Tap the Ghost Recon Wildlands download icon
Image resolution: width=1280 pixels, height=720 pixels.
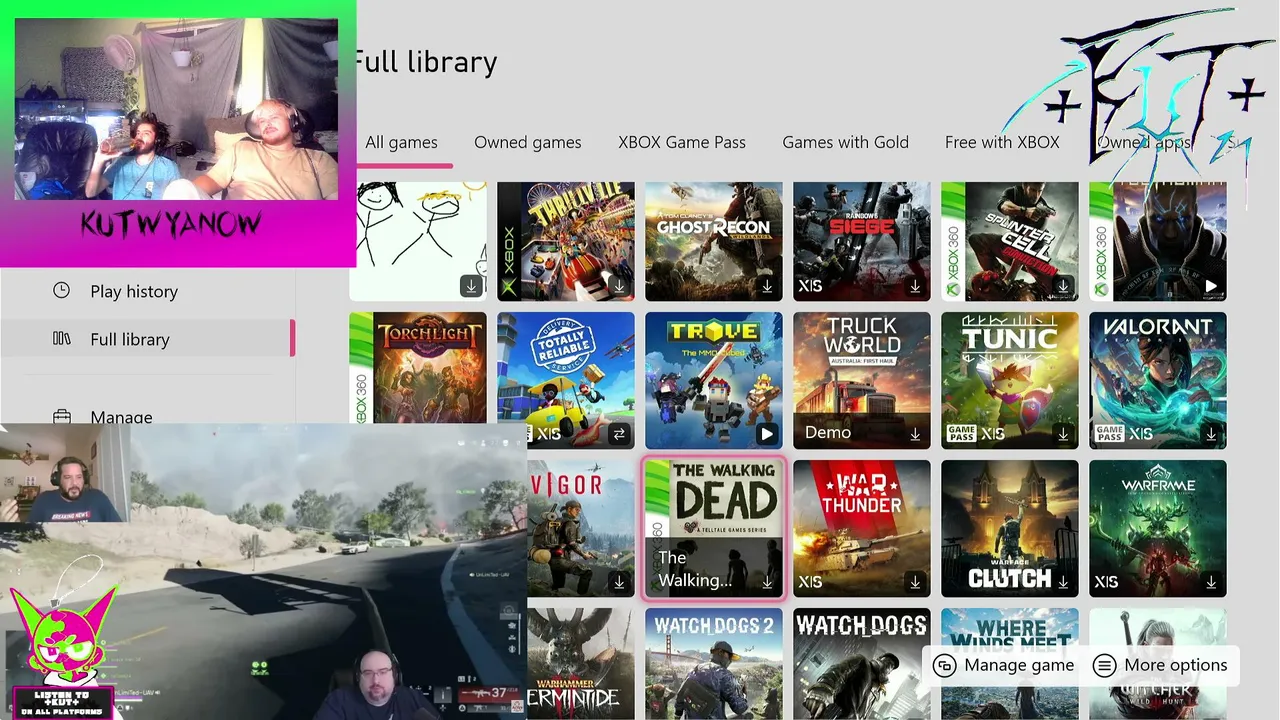coord(767,286)
